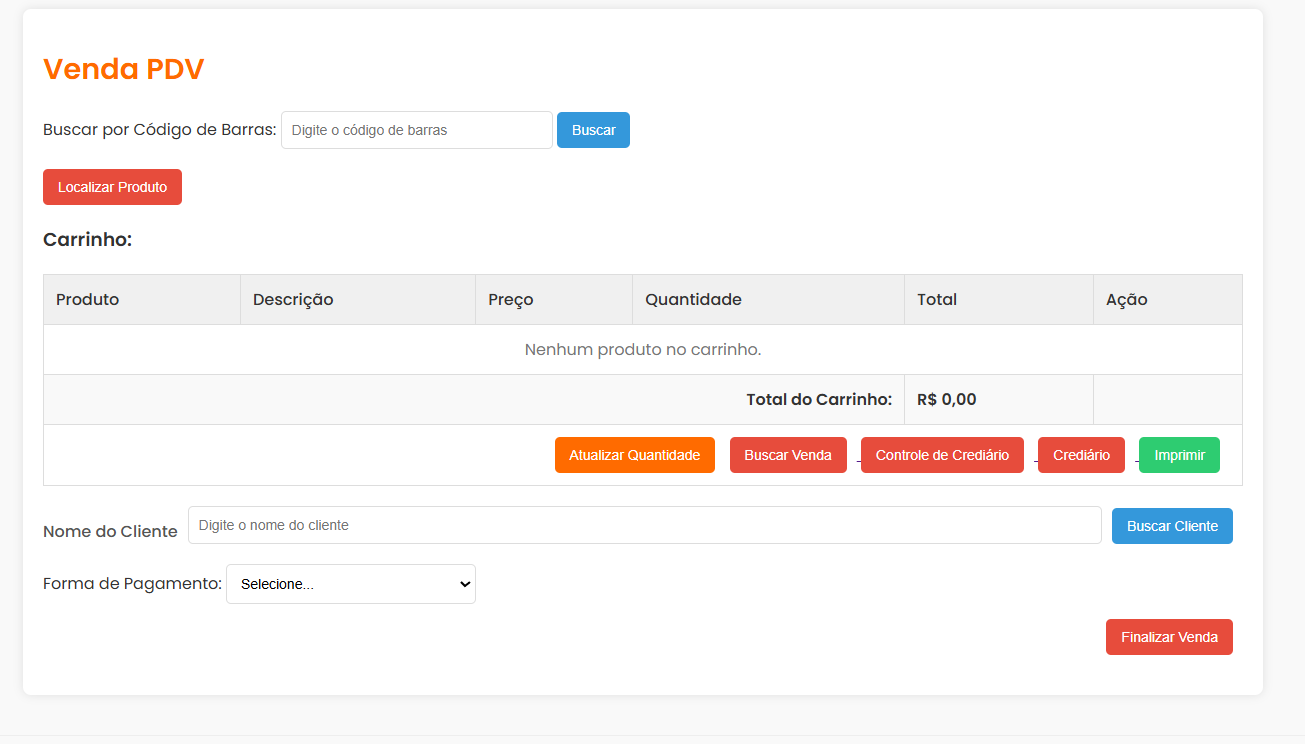
Task: Click the customer name input field
Action: click(x=644, y=525)
